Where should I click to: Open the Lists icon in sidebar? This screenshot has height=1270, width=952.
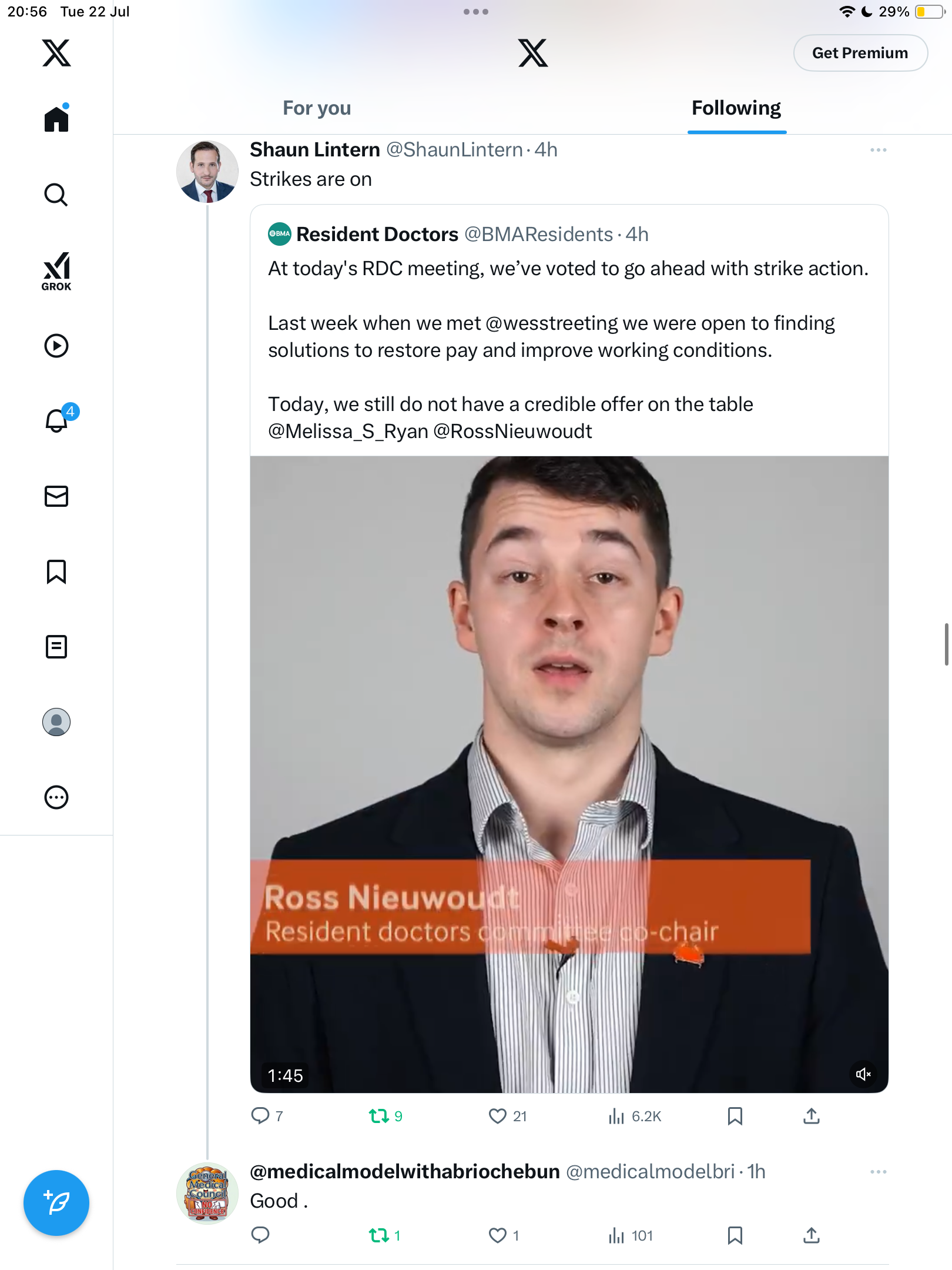(56, 647)
